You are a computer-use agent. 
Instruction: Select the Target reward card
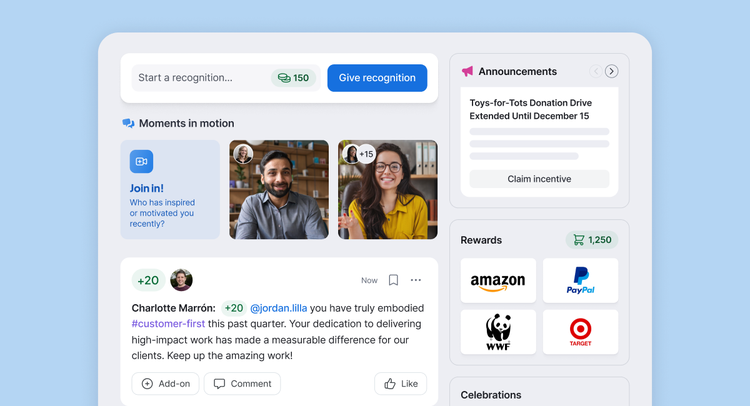[x=580, y=332]
